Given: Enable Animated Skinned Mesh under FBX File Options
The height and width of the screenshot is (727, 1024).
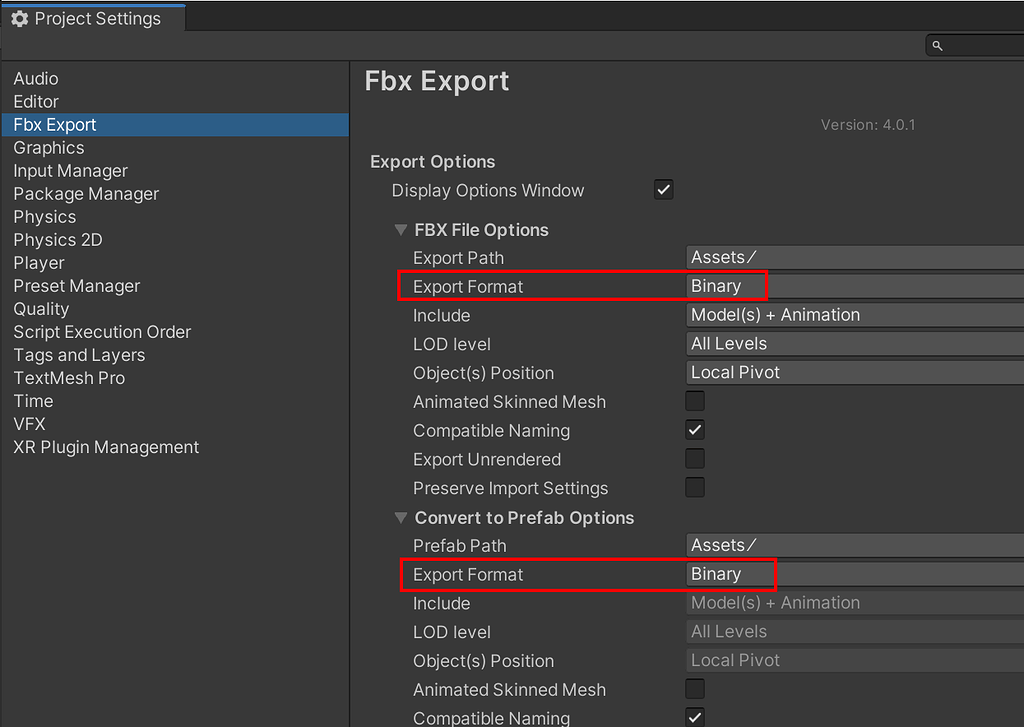Looking at the screenshot, I should 695,402.
